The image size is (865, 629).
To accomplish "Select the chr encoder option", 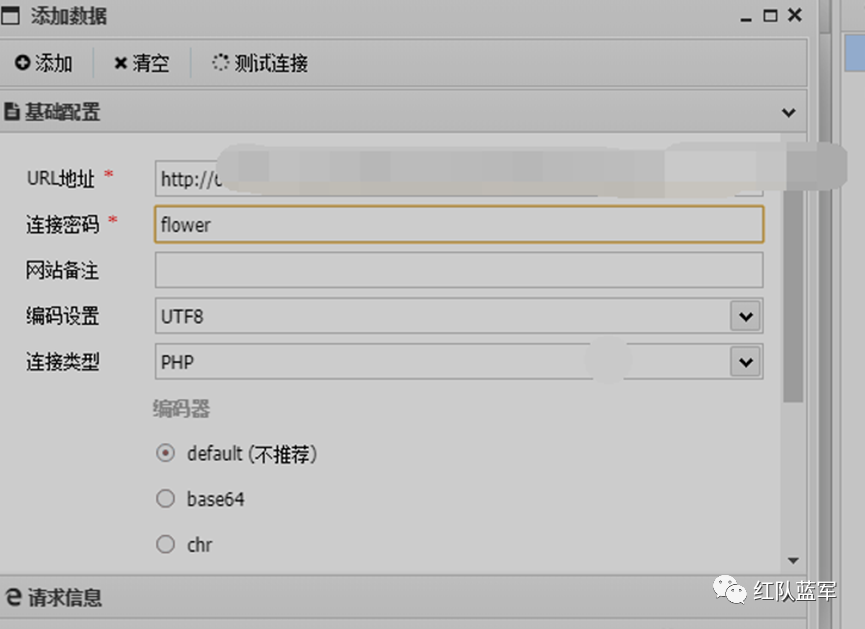I will (x=165, y=544).
